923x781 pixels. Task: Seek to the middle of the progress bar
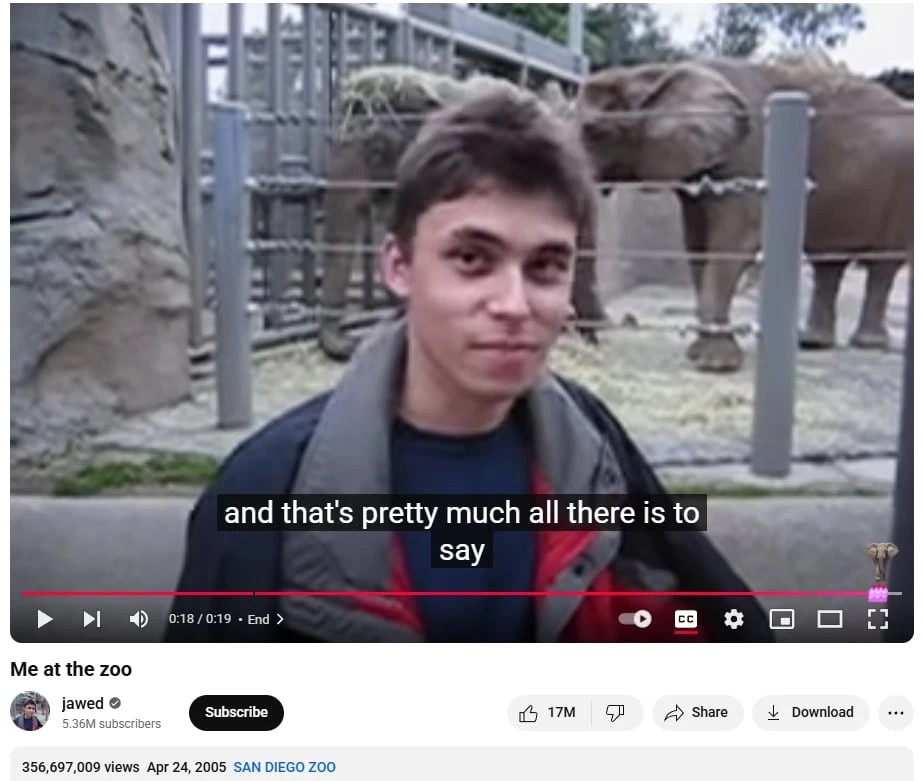(x=462, y=594)
